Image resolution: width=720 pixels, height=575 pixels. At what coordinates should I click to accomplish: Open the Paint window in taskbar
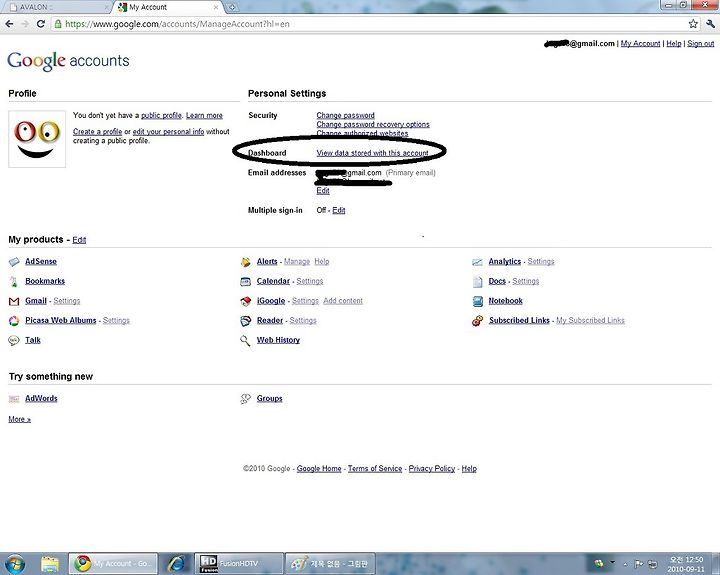click(x=330, y=564)
